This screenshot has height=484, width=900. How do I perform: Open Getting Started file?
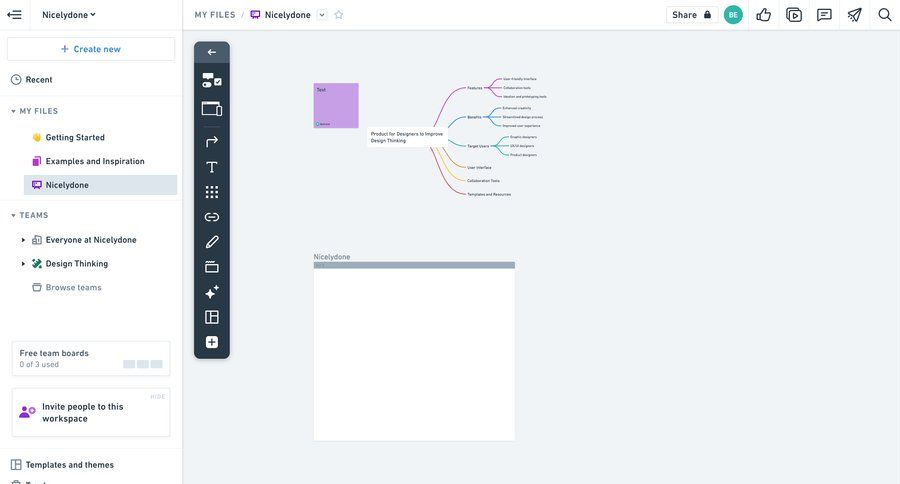pos(68,137)
